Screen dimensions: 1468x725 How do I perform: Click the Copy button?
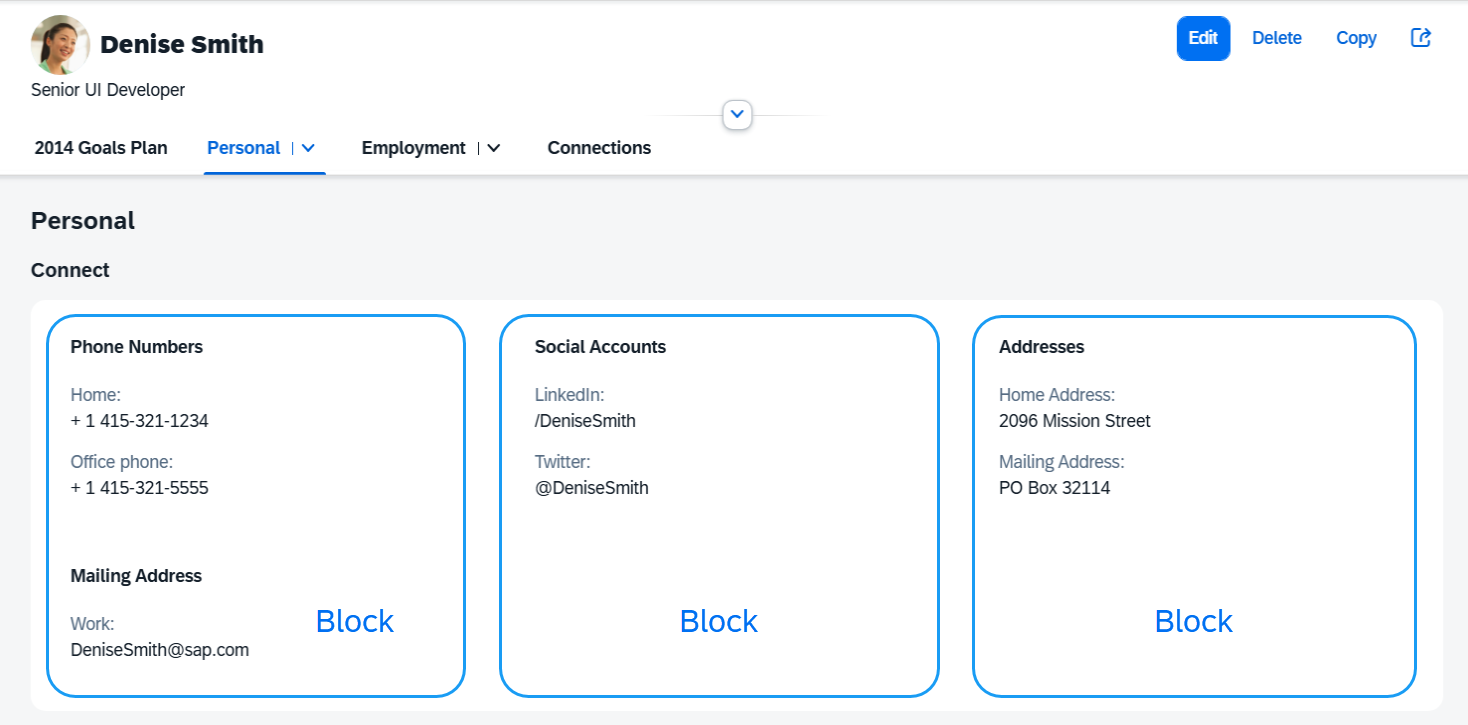click(x=1356, y=38)
